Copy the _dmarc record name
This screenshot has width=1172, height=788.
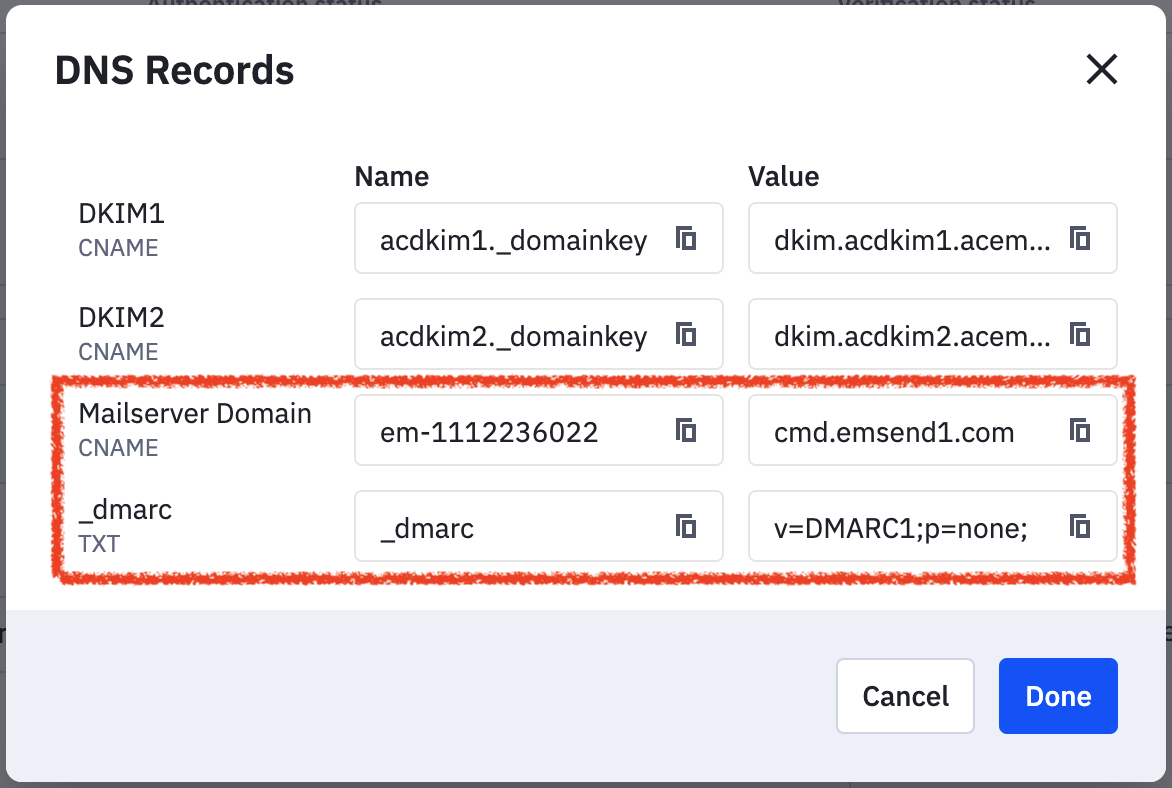(x=686, y=526)
